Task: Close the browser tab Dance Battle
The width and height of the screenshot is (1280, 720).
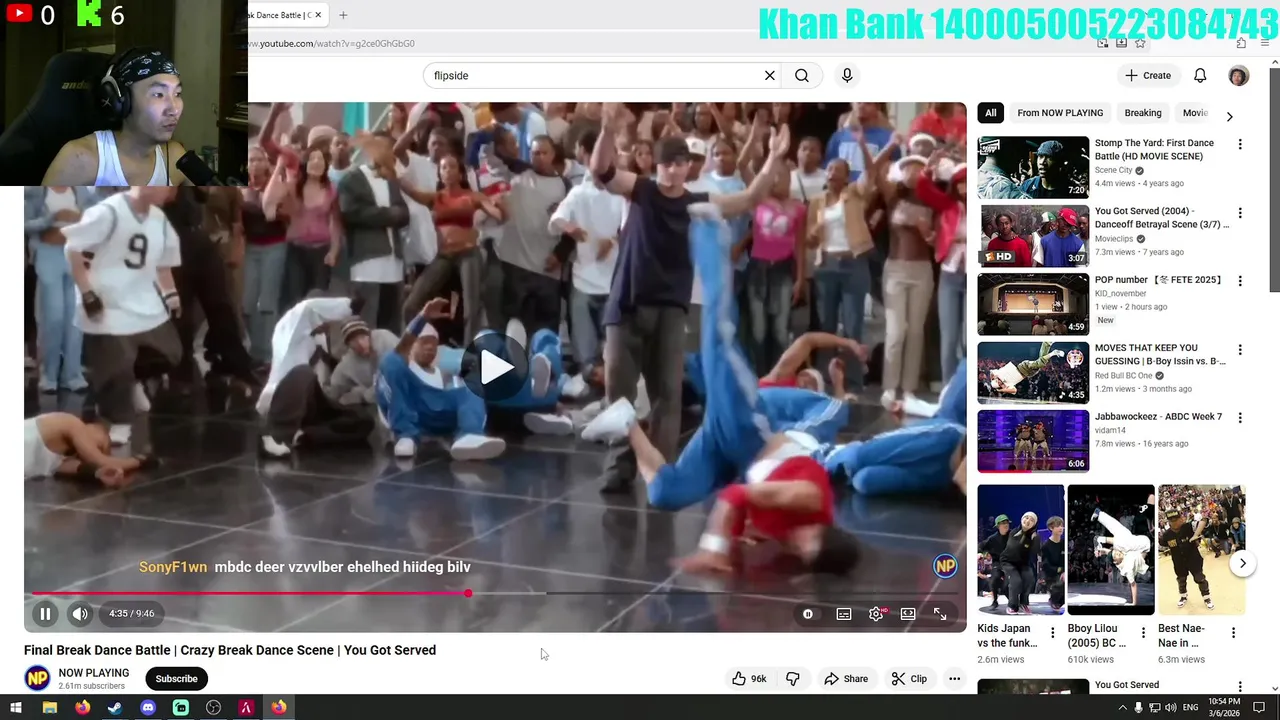Action: pos(318,15)
